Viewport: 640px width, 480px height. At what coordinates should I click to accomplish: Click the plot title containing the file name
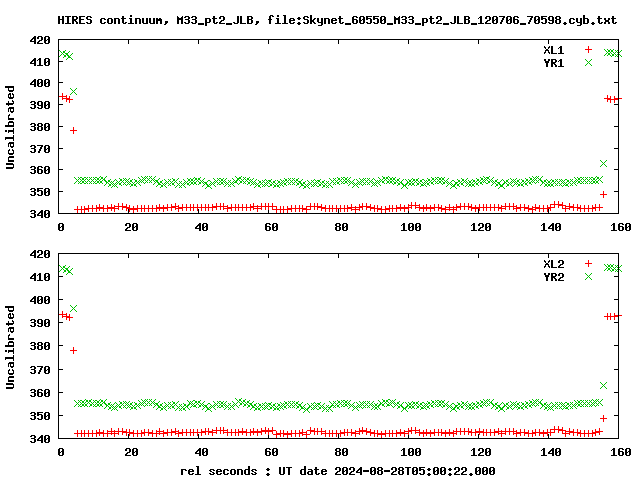[x=337, y=20]
